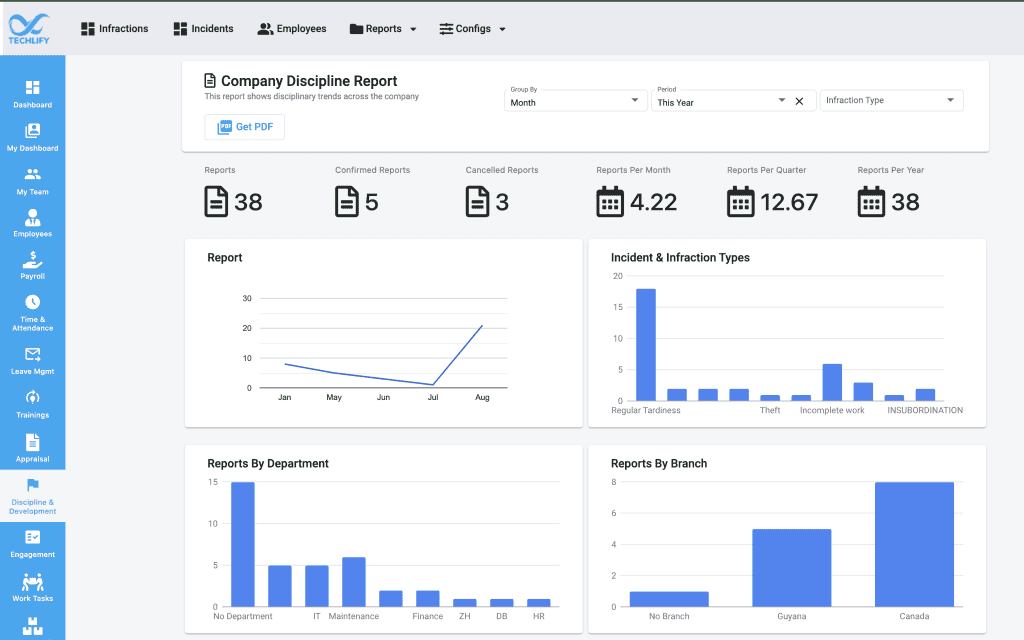
Task: Clear the Period filter selection
Action: coord(799,101)
